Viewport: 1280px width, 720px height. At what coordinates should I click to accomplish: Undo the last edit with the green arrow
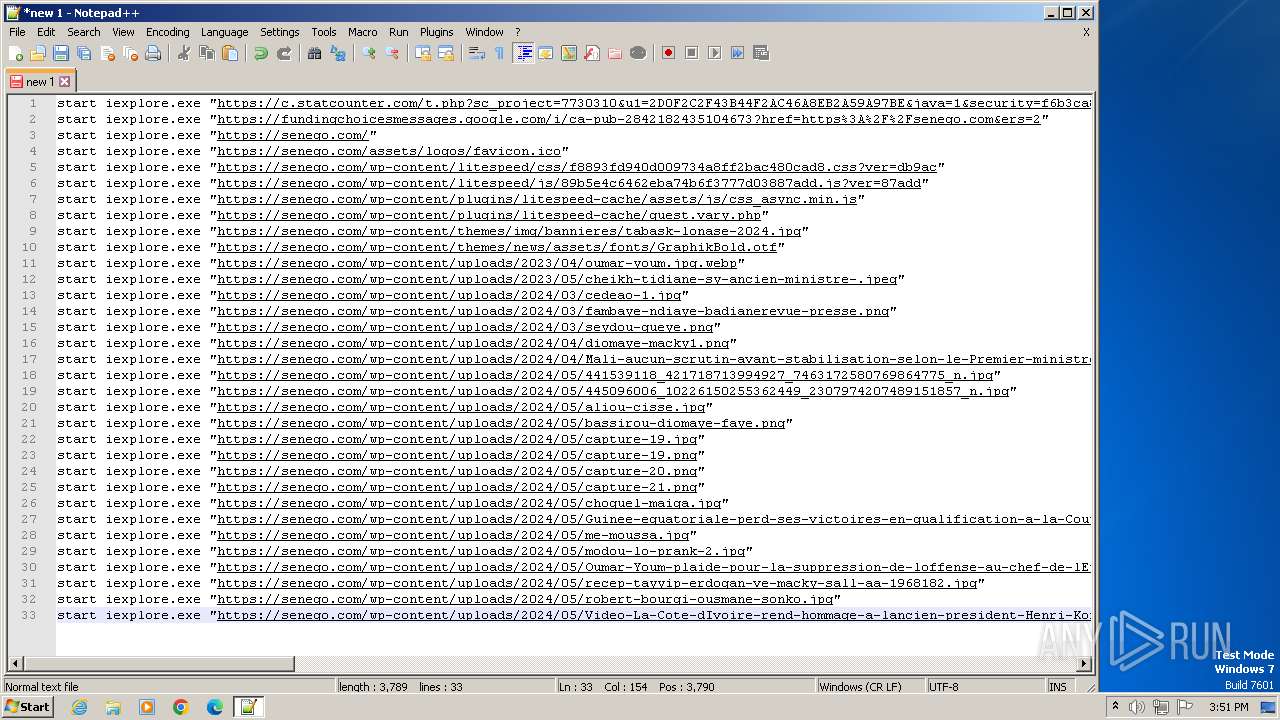click(261, 53)
